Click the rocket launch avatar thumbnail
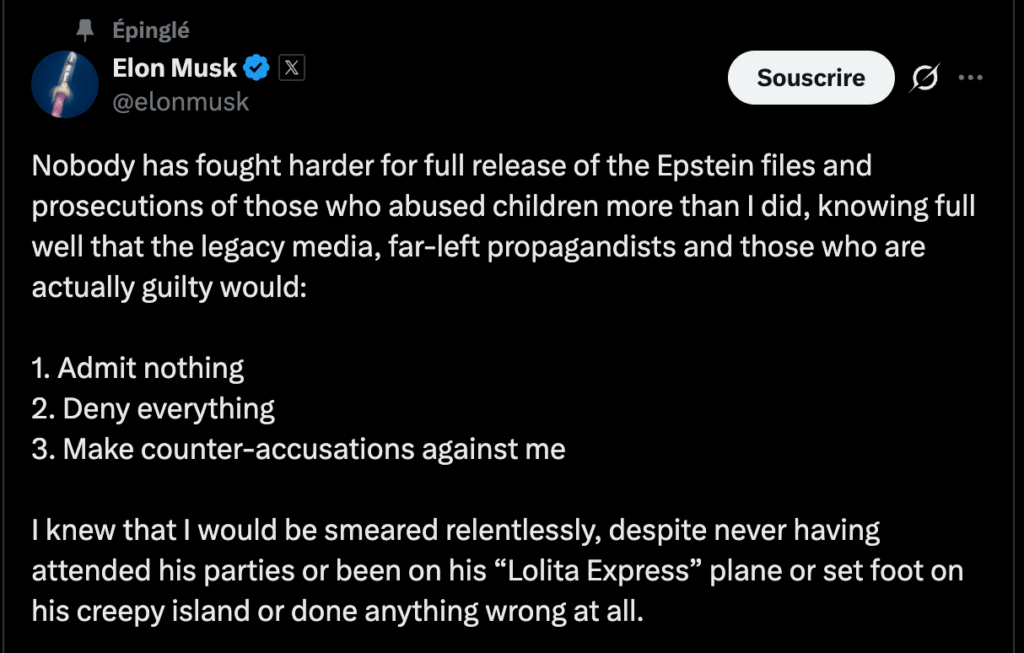 click(65, 84)
